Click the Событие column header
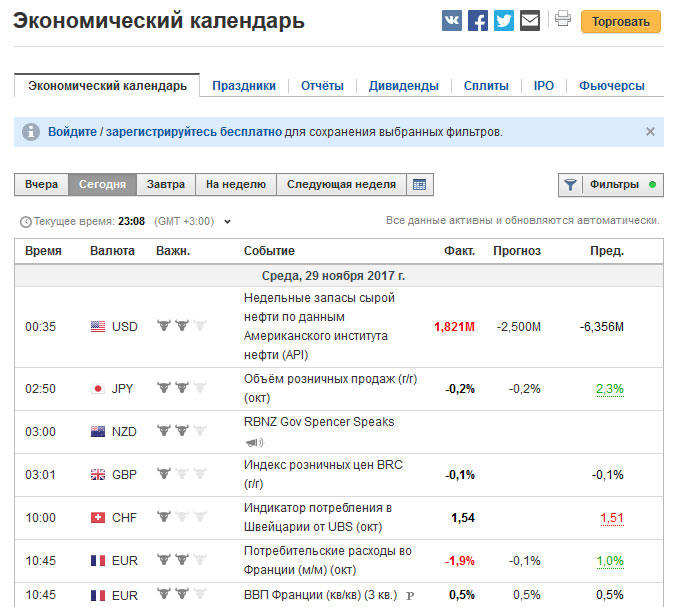The height and width of the screenshot is (607, 674). tap(269, 251)
